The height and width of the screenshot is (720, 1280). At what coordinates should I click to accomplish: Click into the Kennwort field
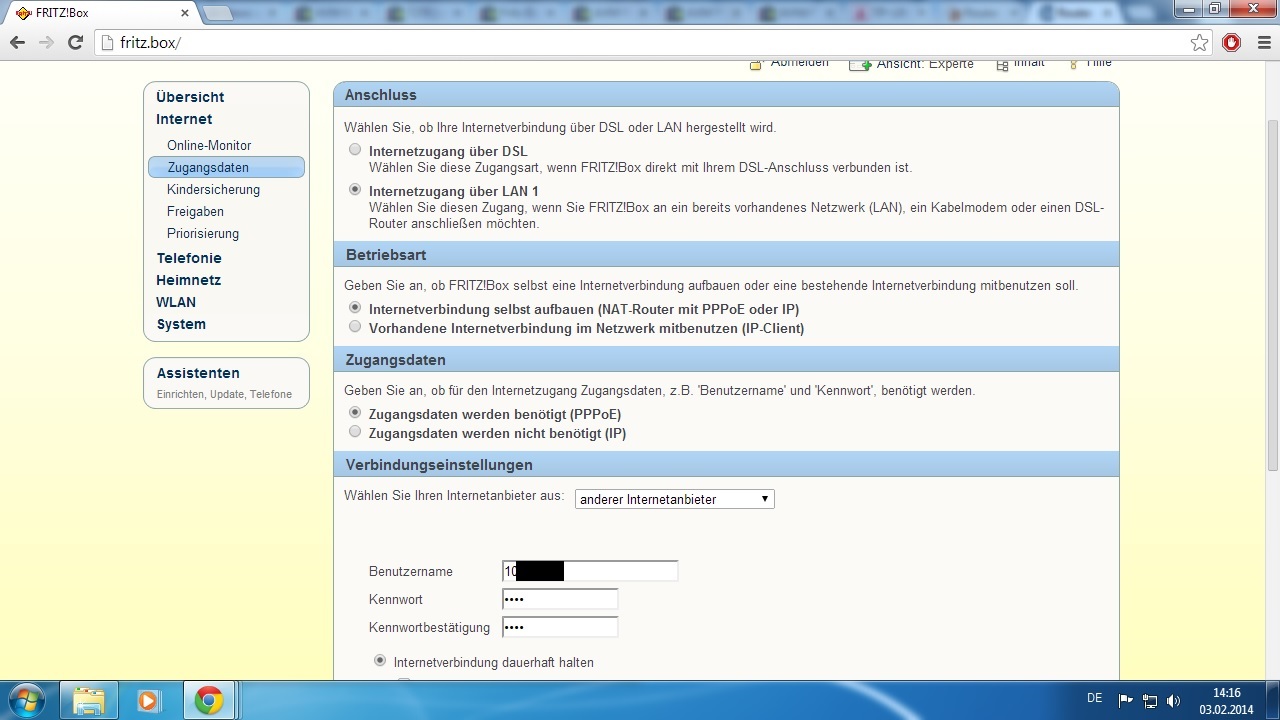(x=560, y=599)
